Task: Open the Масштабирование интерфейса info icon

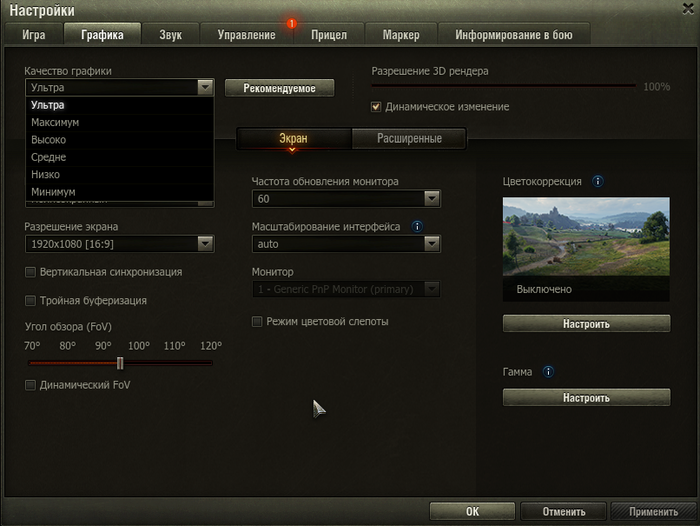Action: (417, 226)
